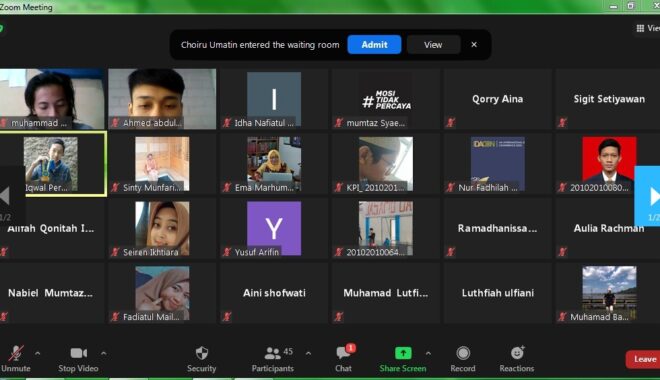This screenshot has height=380, width=660.
Task: Click muted mic icon on Sigit Setiyawan tile
Action: (x=562, y=123)
